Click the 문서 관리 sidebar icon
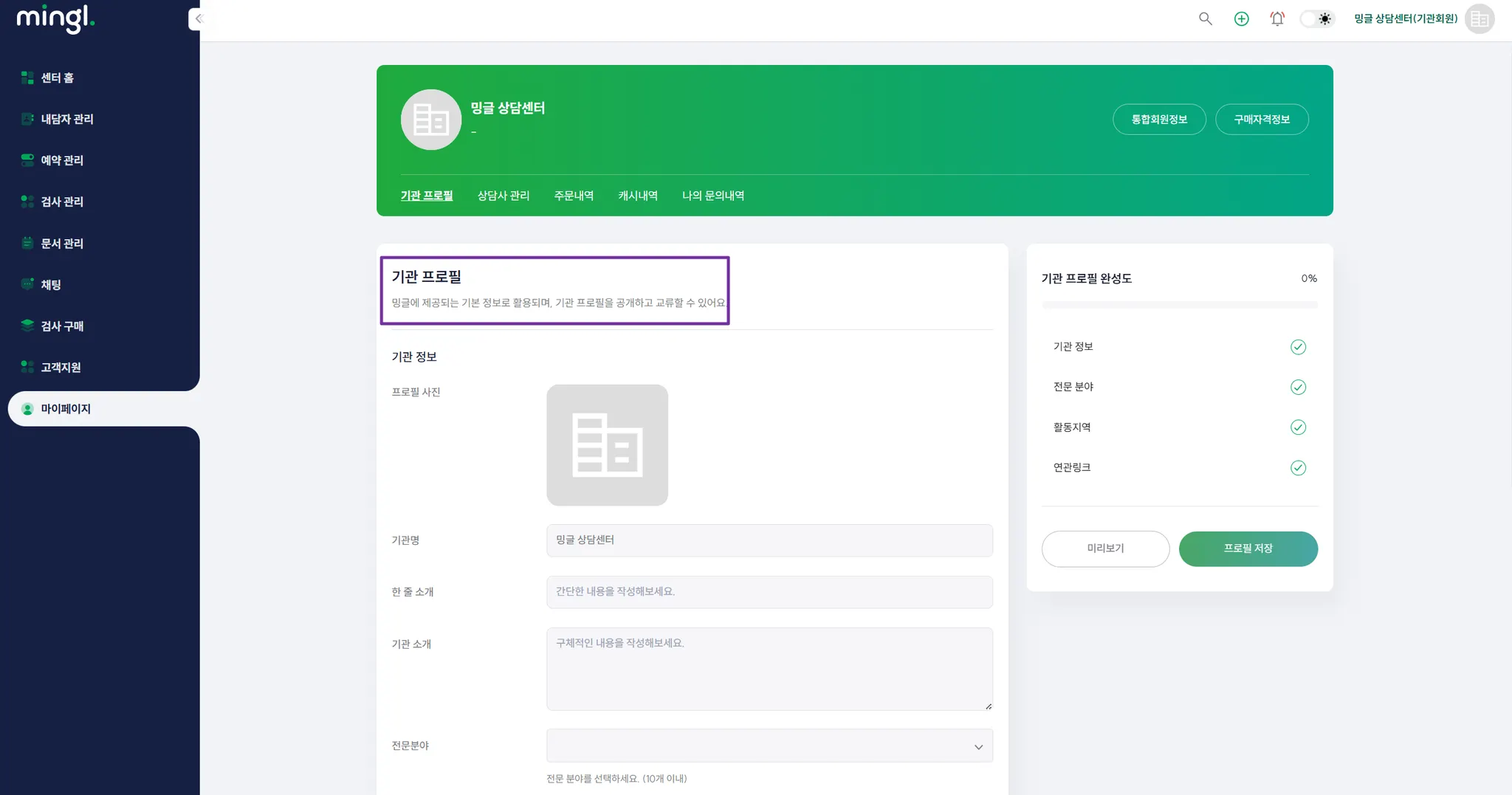The image size is (1512, 795). 27,243
